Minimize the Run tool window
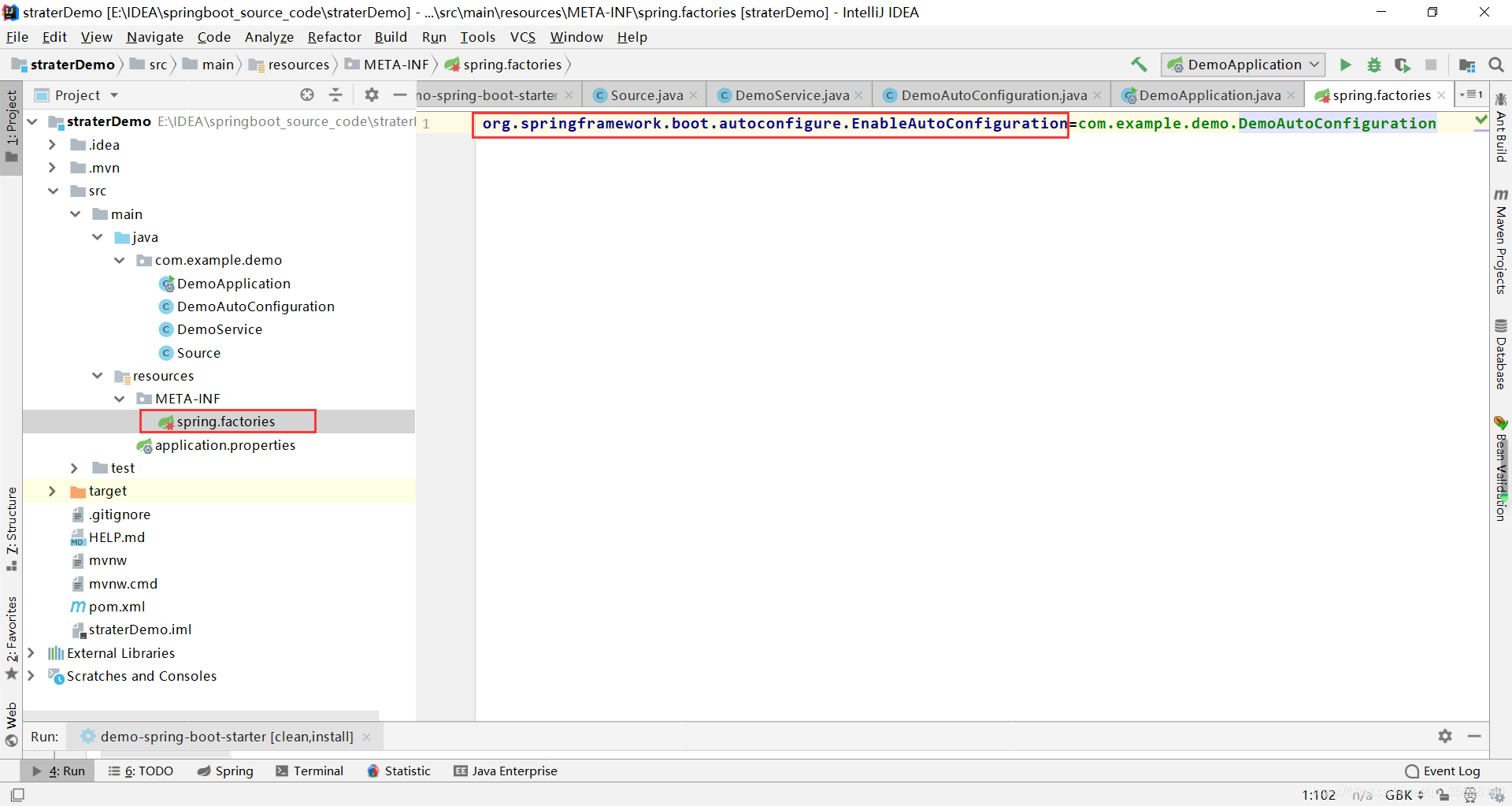Screen dimensions: 1512x806 coord(1474,736)
